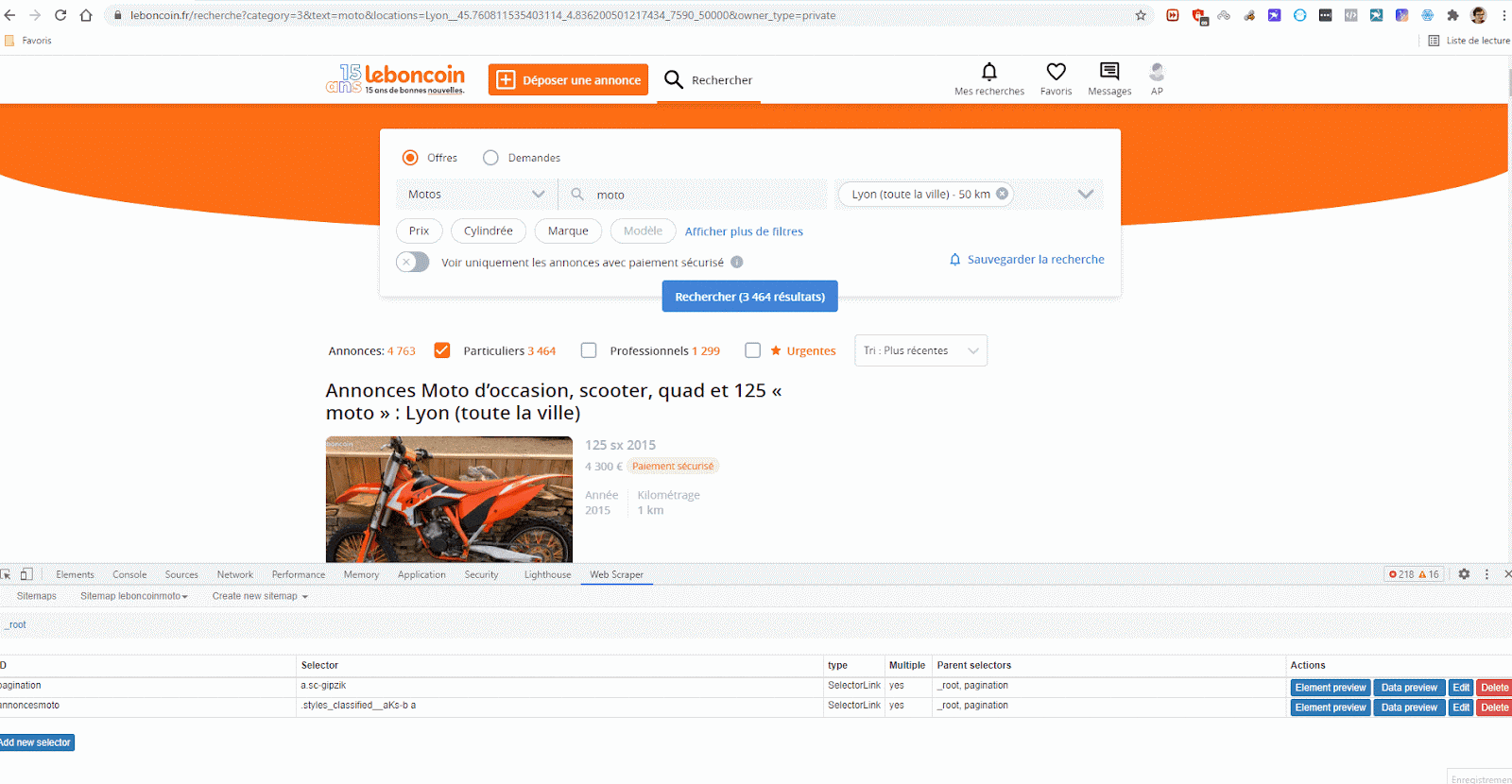
Task: Open the orange motorbike listing photo
Action: (x=449, y=499)
